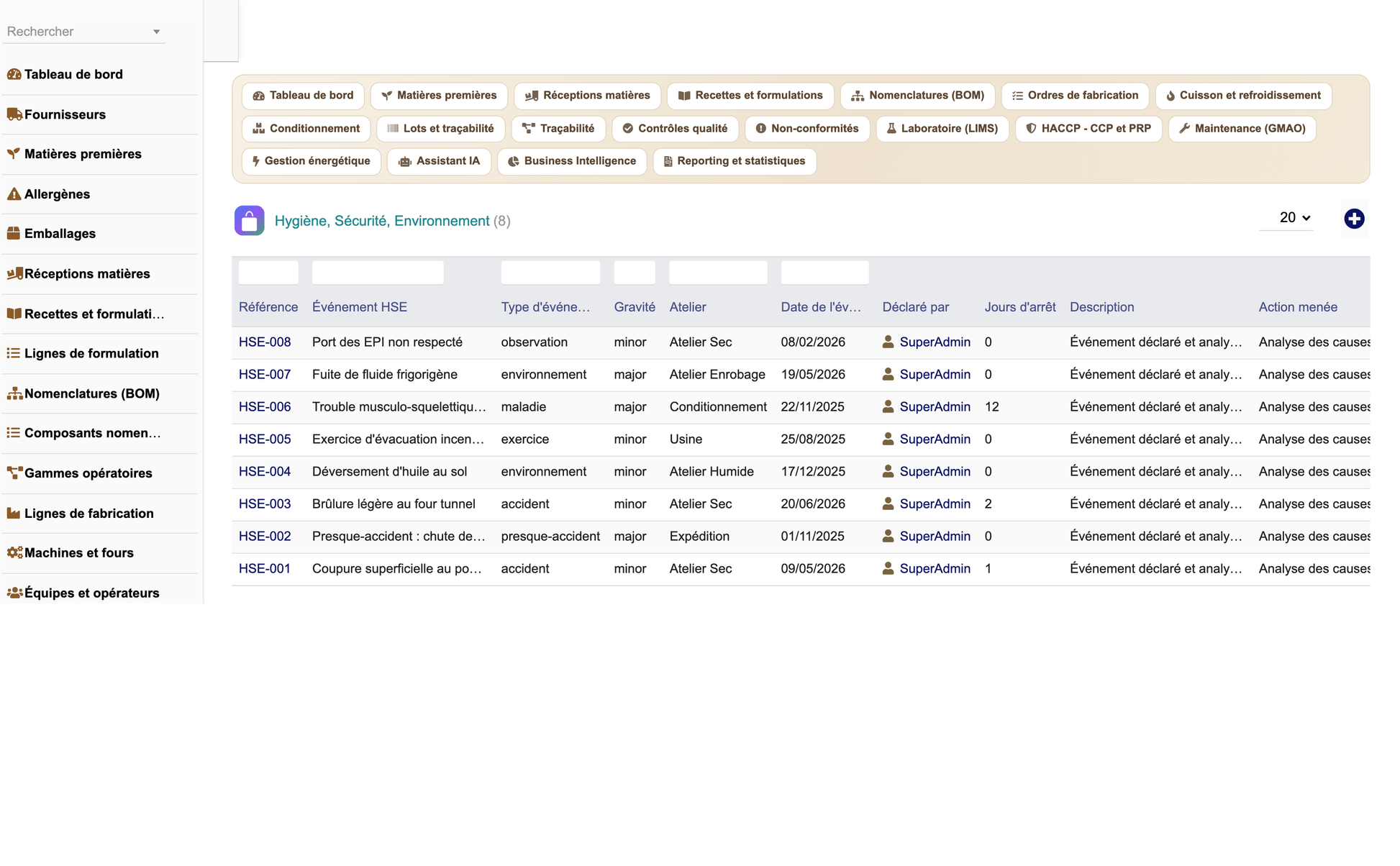The width and height of the screenshot is (1400, 866).
Task: Open the HSE-007 reference link
Action: [x=265, y=374]
